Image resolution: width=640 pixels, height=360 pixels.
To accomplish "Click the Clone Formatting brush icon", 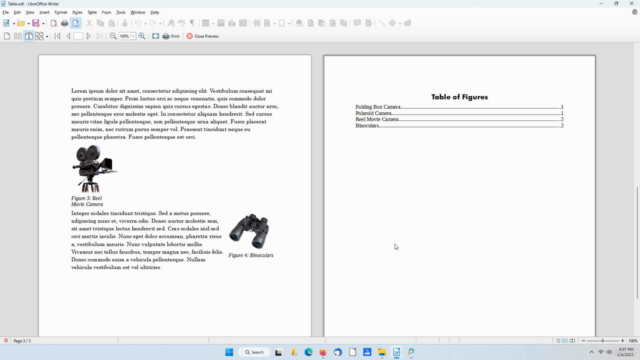I will click(x=125, y=23).
